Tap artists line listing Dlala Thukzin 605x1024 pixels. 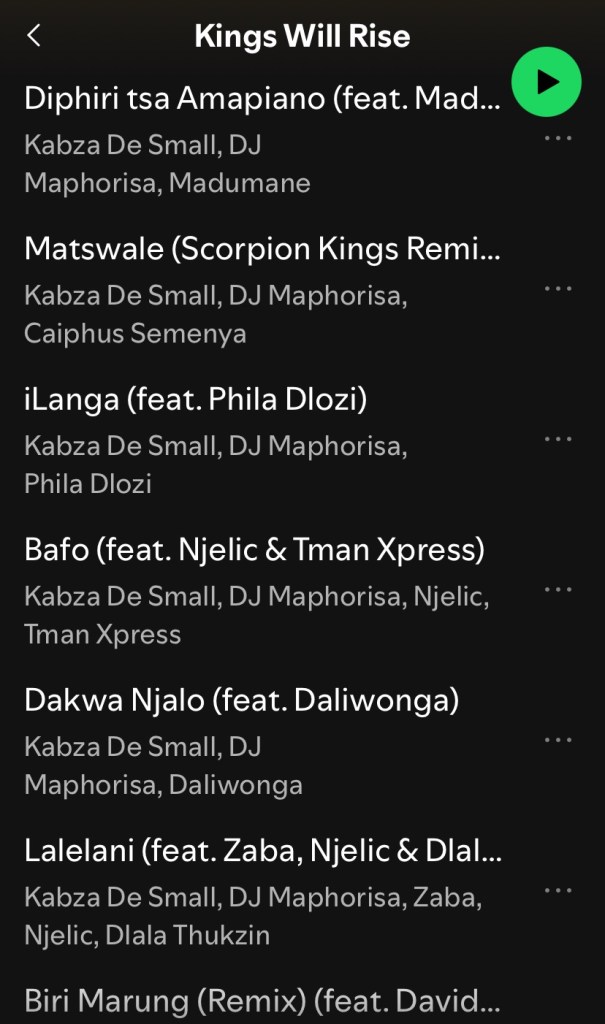coord(253,916)
